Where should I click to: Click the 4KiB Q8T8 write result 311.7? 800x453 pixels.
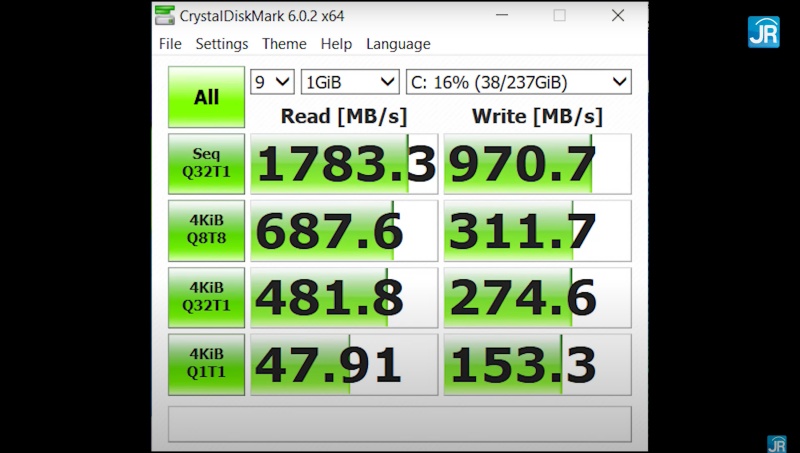[537, 231]
